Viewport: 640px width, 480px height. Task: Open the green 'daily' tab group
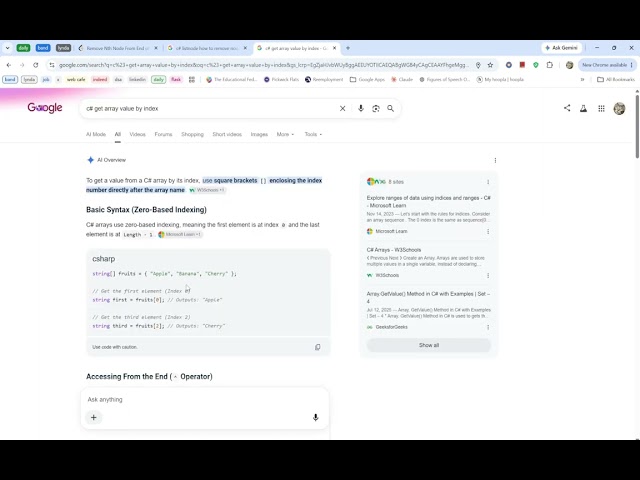point(23,48)
